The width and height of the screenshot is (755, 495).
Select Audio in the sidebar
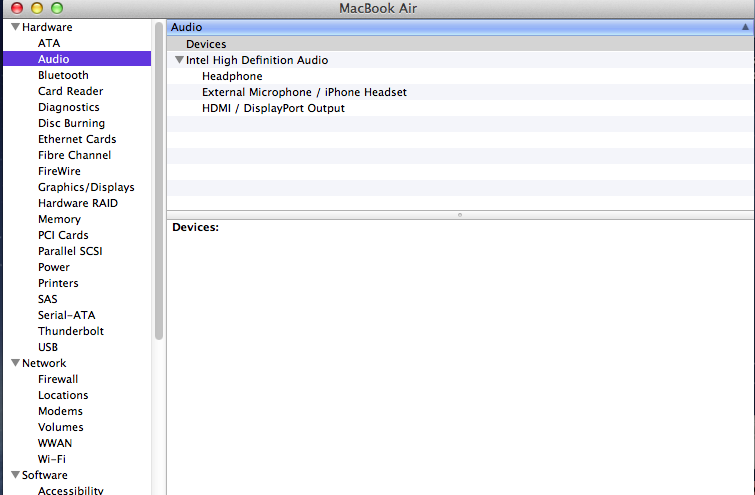[77, 59]
